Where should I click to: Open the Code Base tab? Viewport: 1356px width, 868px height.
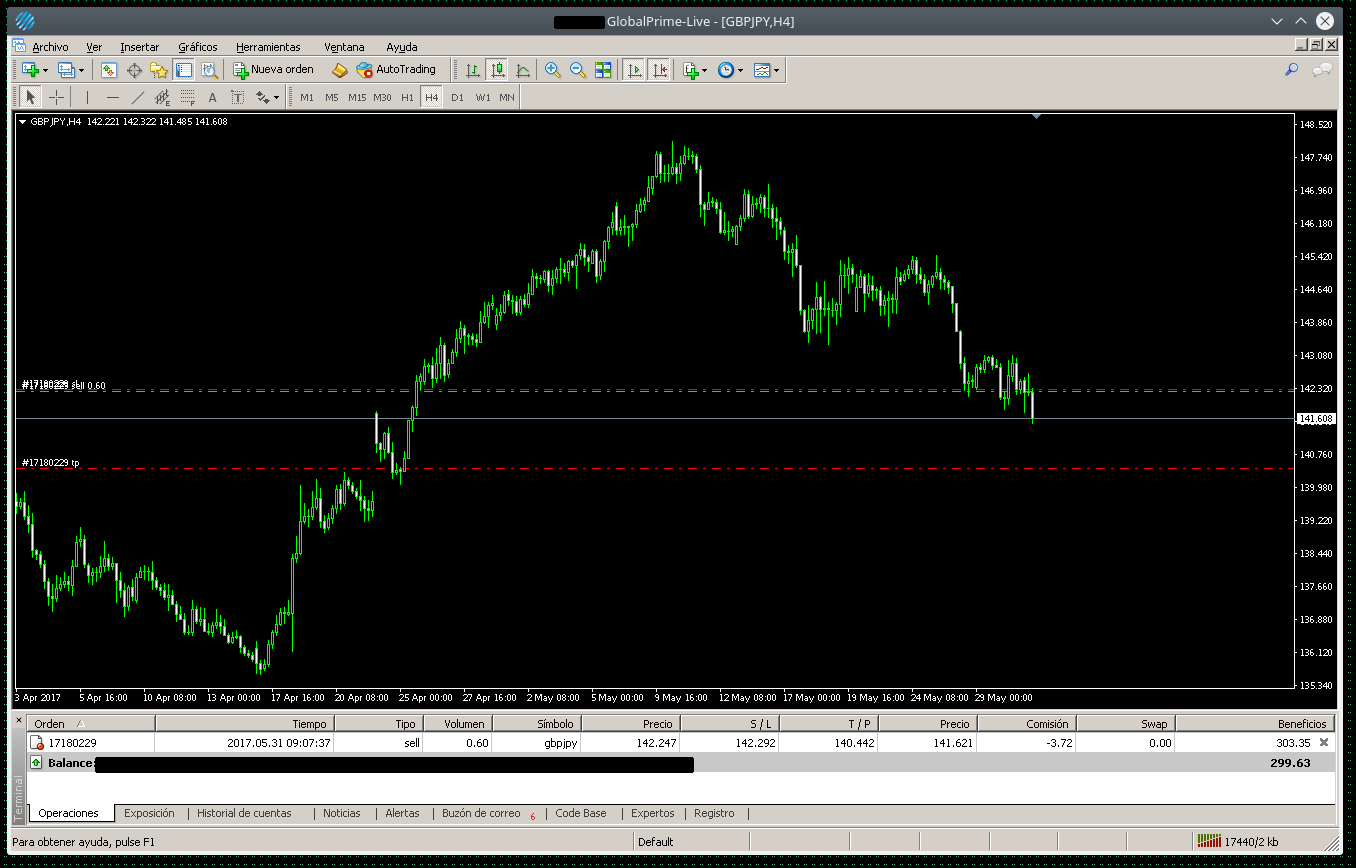point(581,813)
